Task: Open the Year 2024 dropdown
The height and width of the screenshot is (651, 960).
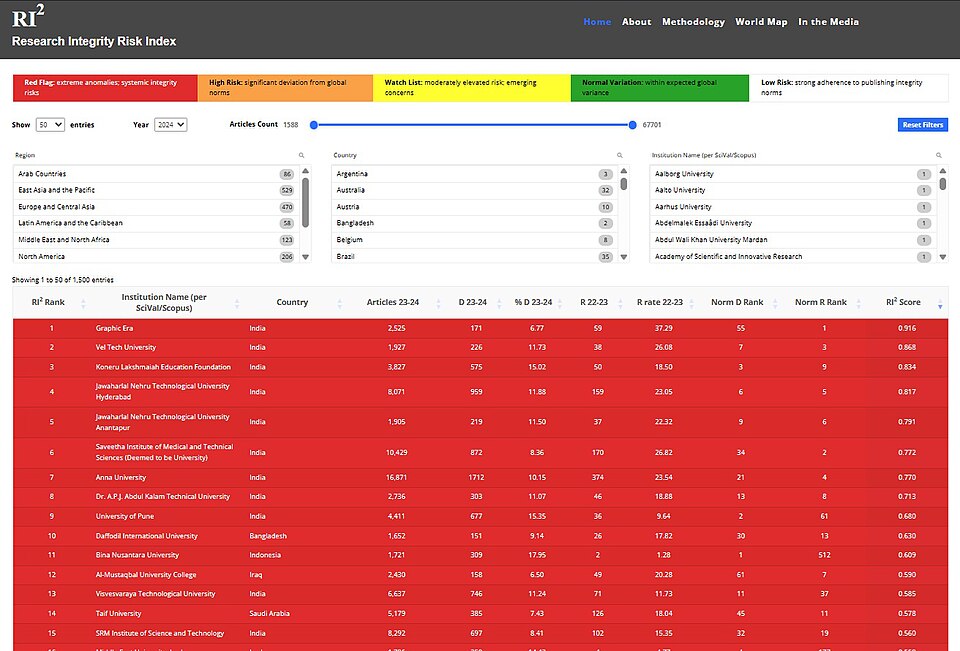Action: pos(171,125)
